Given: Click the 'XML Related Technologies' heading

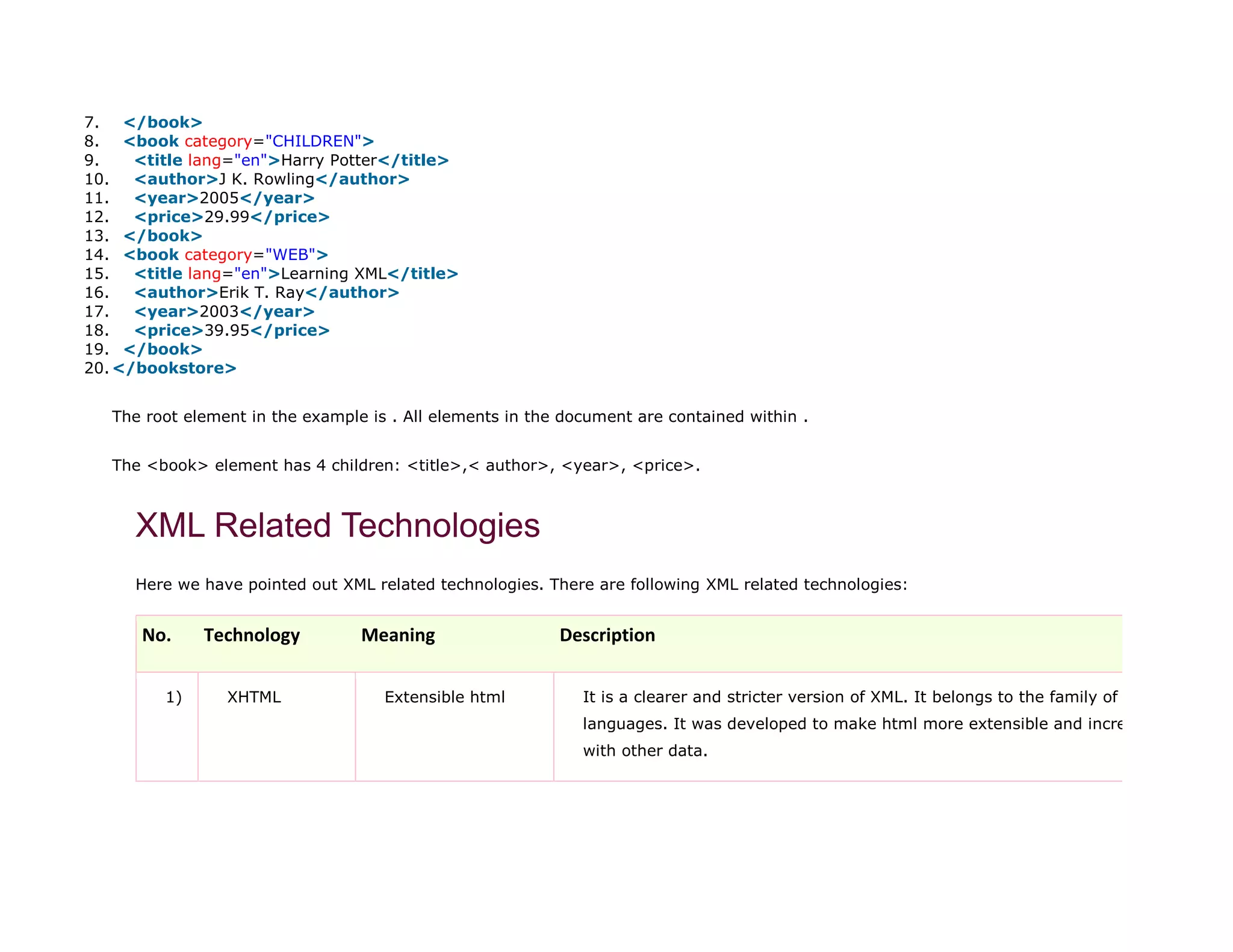Looking at the screenshot, I should [x=337, y=525].
